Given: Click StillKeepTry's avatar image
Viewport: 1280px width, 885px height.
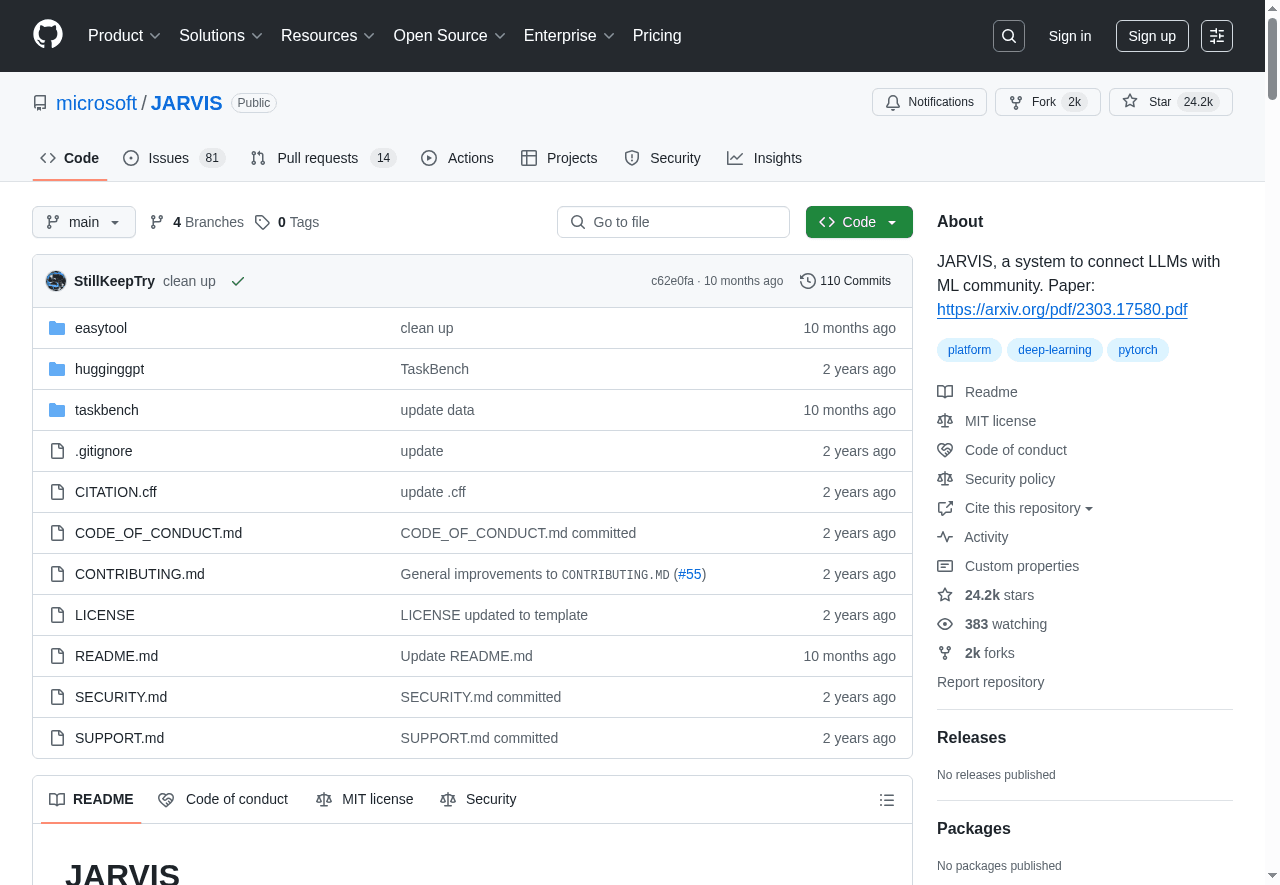Looking at the screenshot, I should click(56, 281).
